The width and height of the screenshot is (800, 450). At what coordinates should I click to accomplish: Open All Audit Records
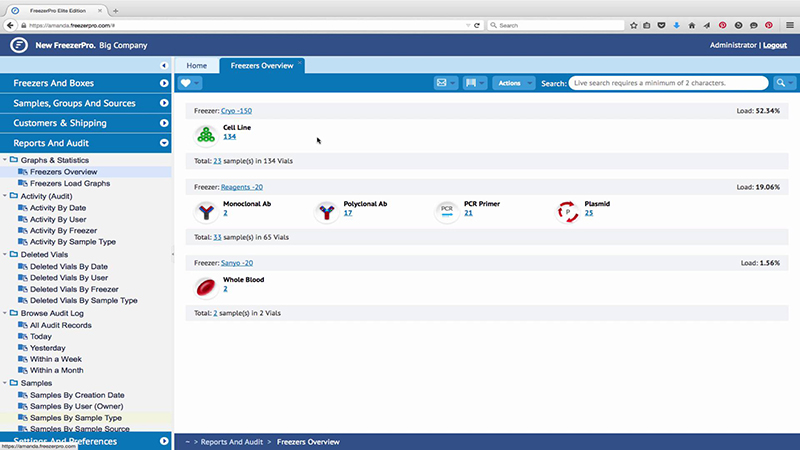pyautogui.click(x=61, y=325)
